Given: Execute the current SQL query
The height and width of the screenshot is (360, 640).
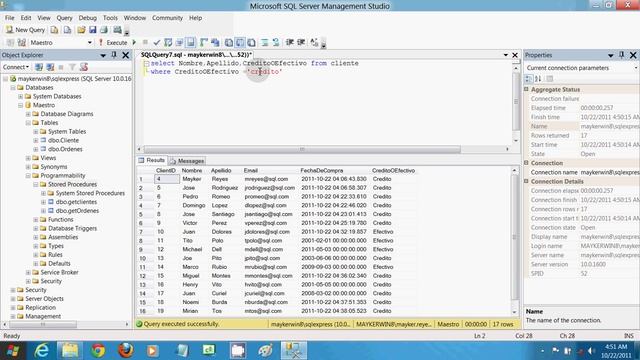Looking at the screenshot, I should [113, 42].
